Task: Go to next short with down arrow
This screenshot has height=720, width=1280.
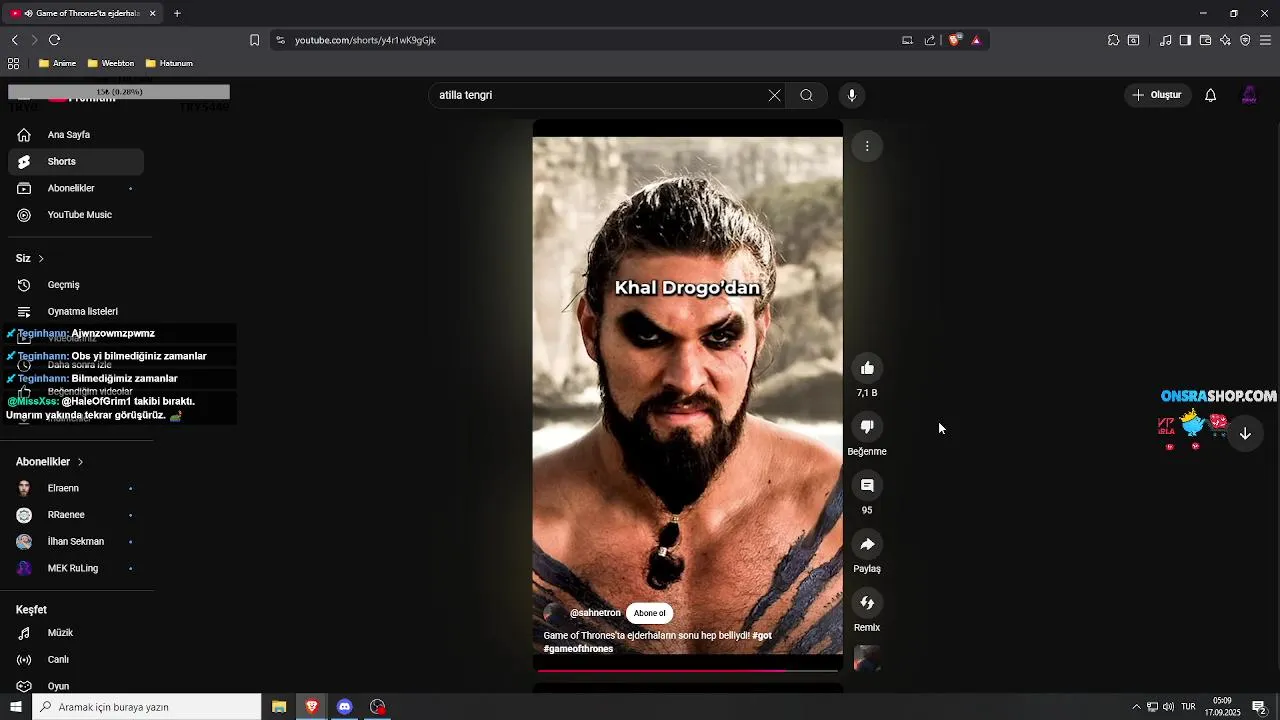Action: (1245, 434)
